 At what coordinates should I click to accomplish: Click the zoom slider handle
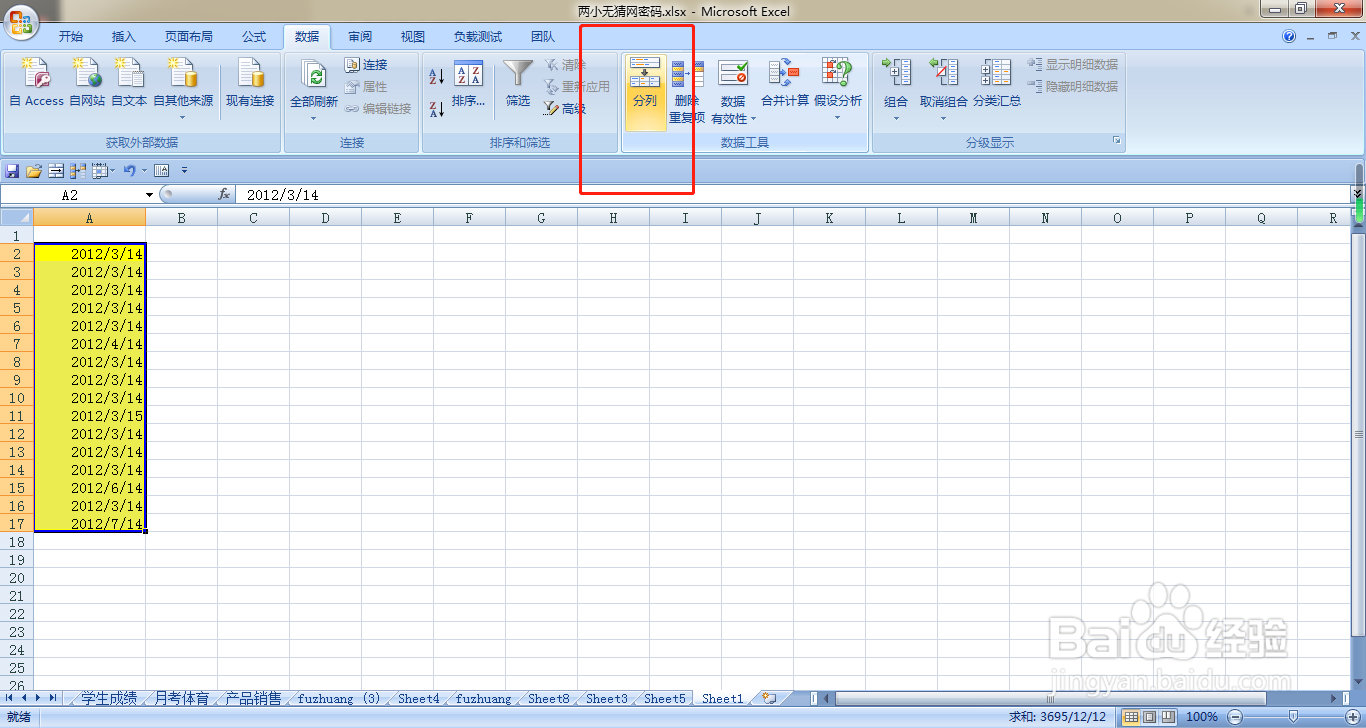tap(1293, 716)
